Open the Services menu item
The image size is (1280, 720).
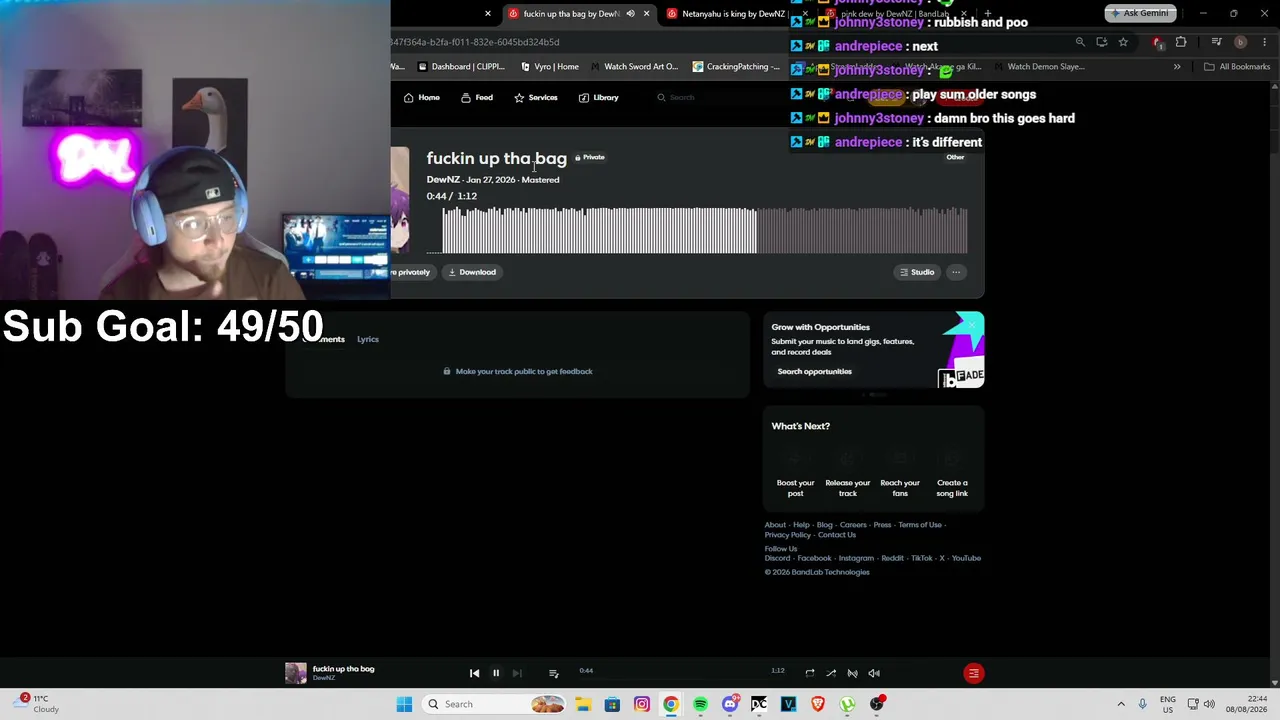click(x=536, y=97)
